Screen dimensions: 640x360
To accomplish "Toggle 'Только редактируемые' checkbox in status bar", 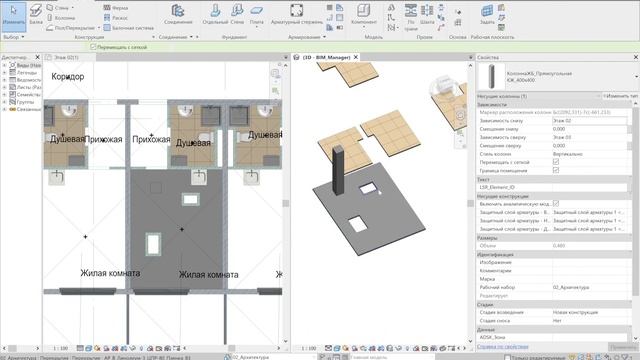I will coord(507,357).
